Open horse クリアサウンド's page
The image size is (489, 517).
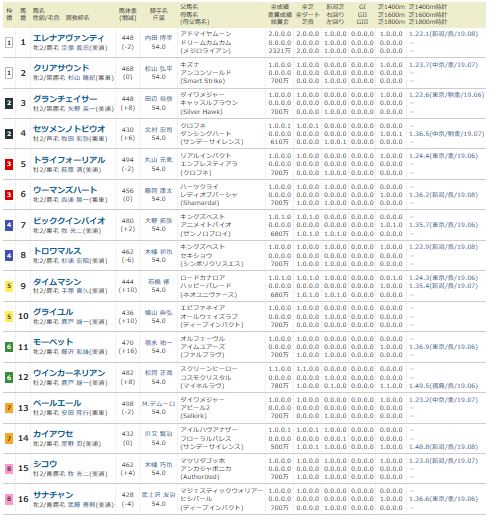pos(61,68)
